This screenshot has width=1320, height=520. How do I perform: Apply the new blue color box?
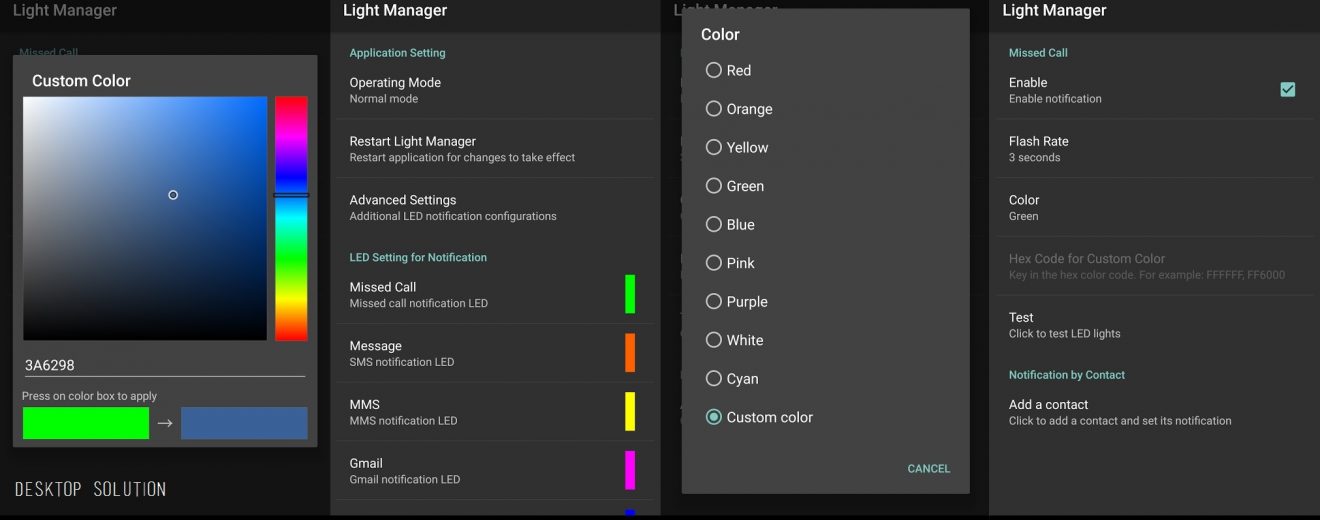[x=244, y=423]
